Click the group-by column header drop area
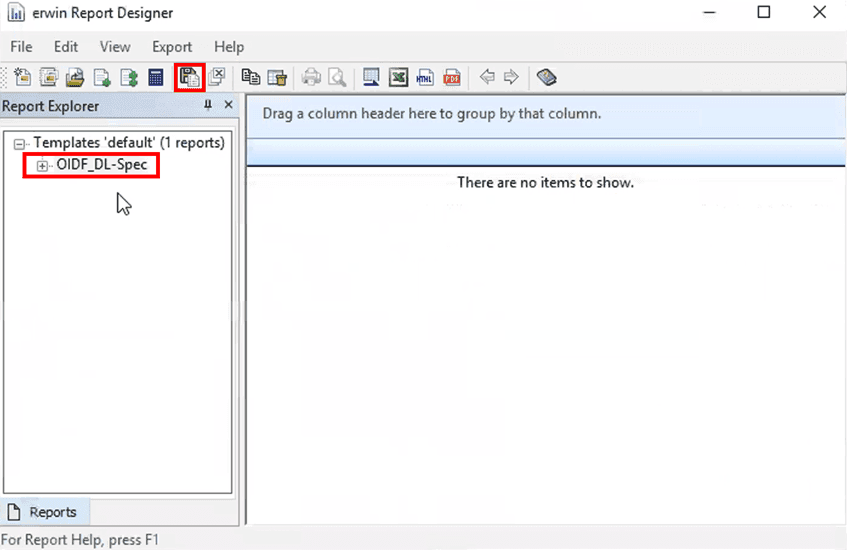Image resolution: width=847 pixels, height=550 pixels. pos(546,115)
